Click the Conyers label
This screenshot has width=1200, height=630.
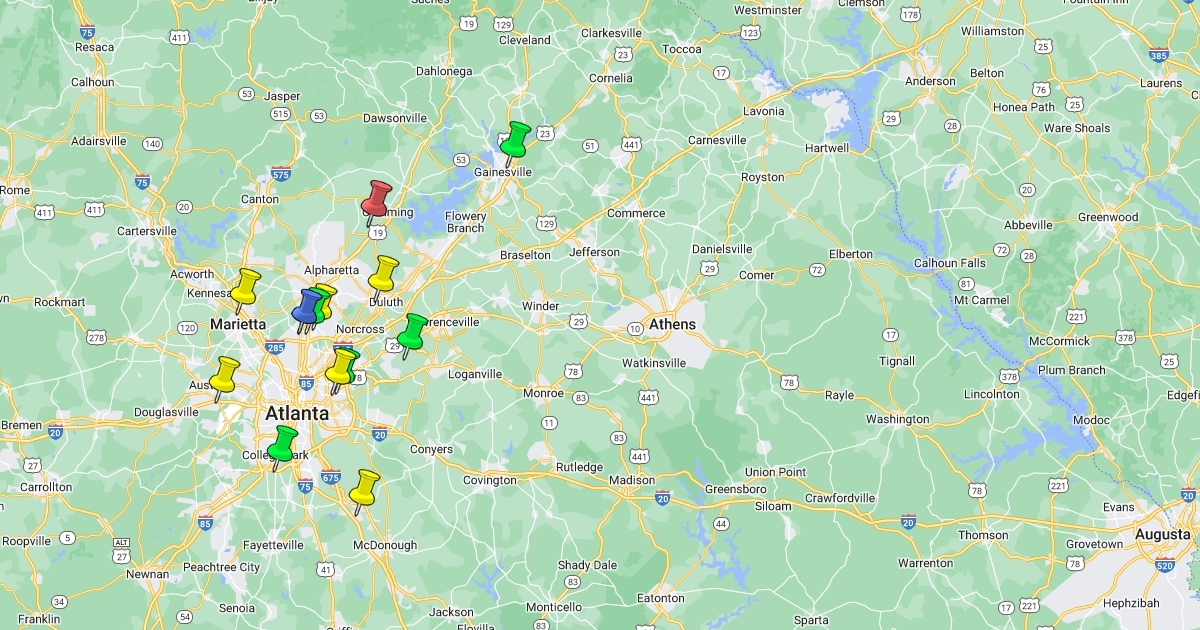pos(431,449)
